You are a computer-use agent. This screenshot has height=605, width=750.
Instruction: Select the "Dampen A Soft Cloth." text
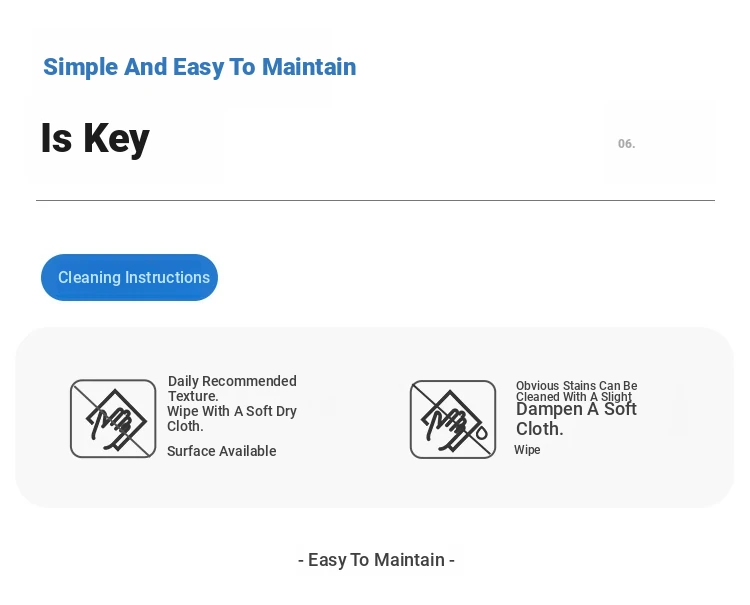pos(576,419)
